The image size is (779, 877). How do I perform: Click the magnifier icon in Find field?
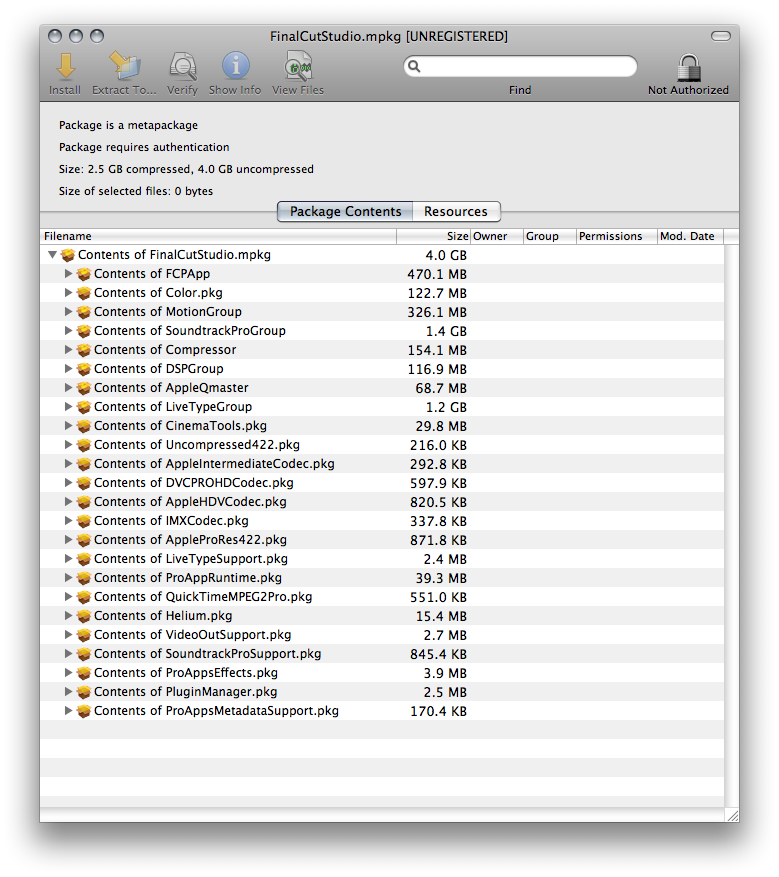[x=414, y=67]
